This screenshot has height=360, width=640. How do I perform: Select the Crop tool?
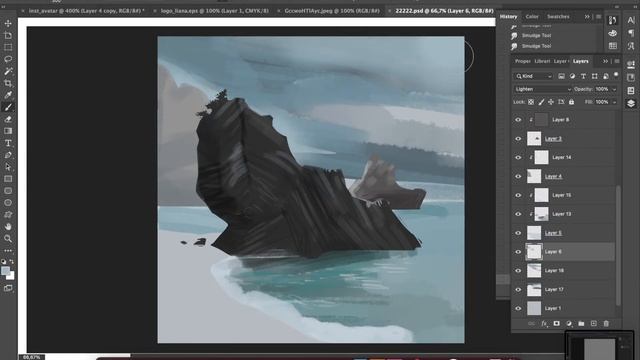pos(8,83)
